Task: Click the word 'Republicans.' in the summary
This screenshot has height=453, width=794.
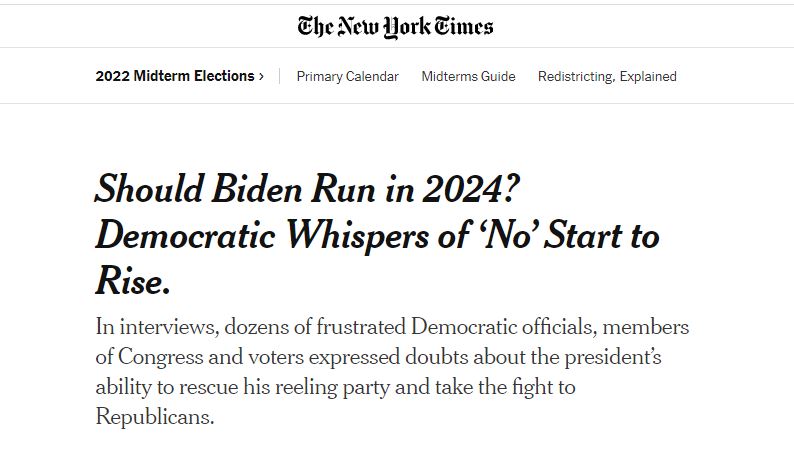Action: pos(155,418)
